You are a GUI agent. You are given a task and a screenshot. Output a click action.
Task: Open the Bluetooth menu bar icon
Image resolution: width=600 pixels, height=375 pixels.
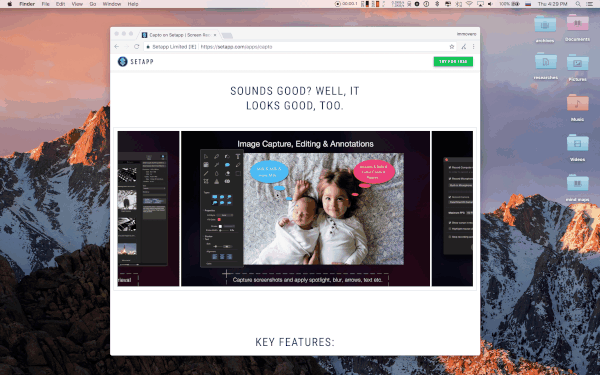coord(437,4)
